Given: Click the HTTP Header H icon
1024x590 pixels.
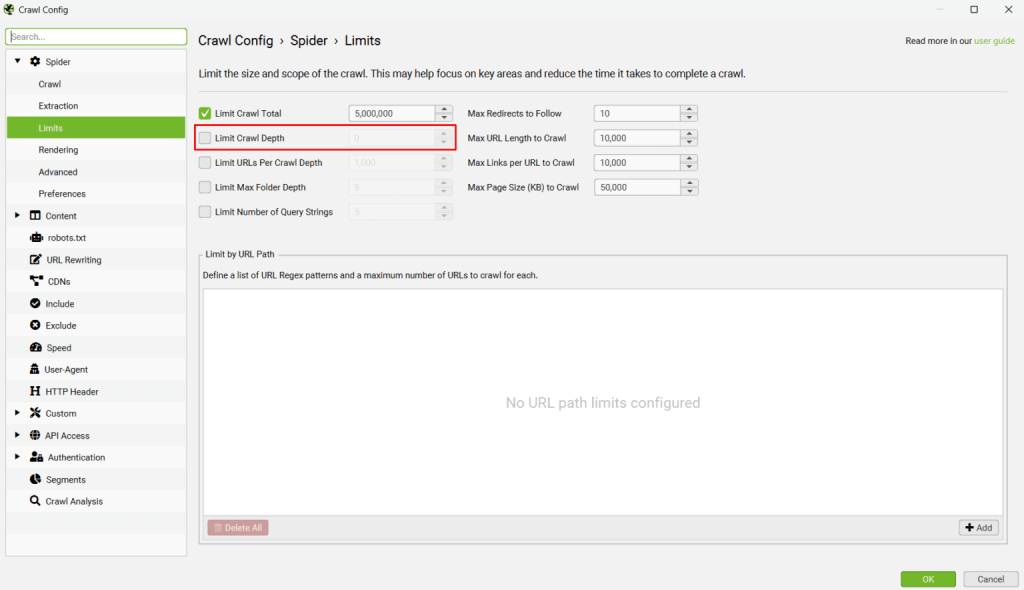Looking at the screenshot, I should pos(35,391).
